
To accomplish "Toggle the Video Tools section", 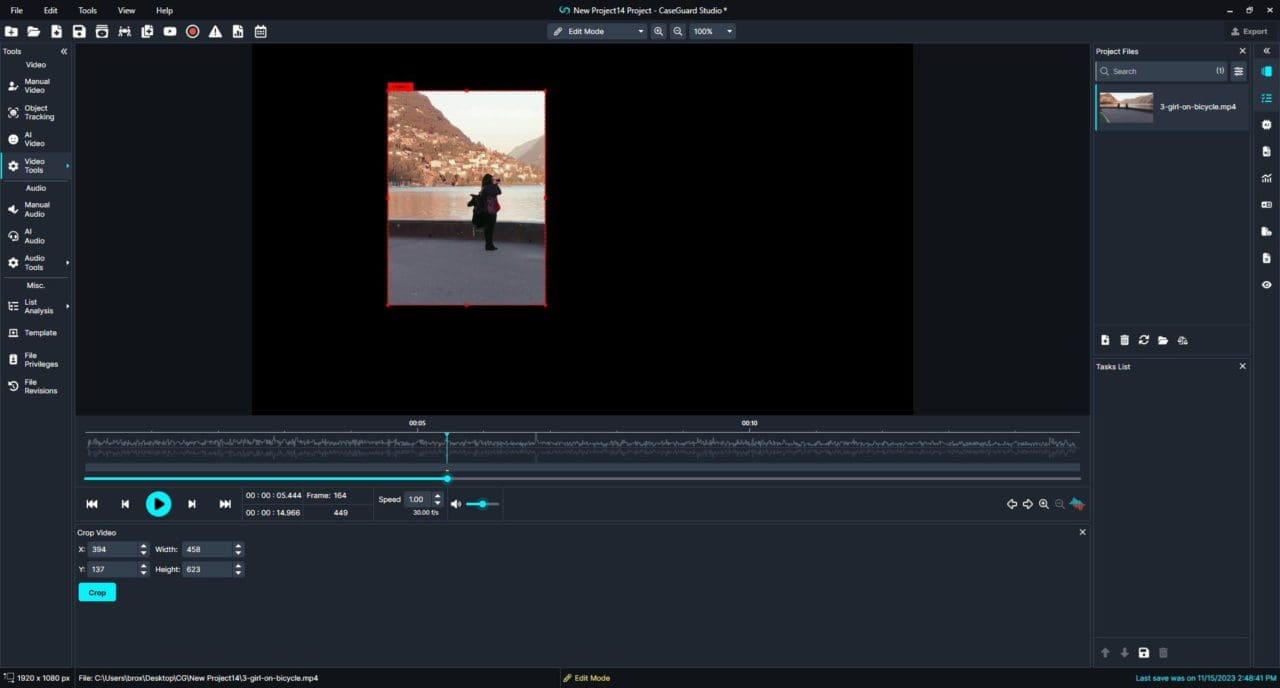I will tap(36, 165).
